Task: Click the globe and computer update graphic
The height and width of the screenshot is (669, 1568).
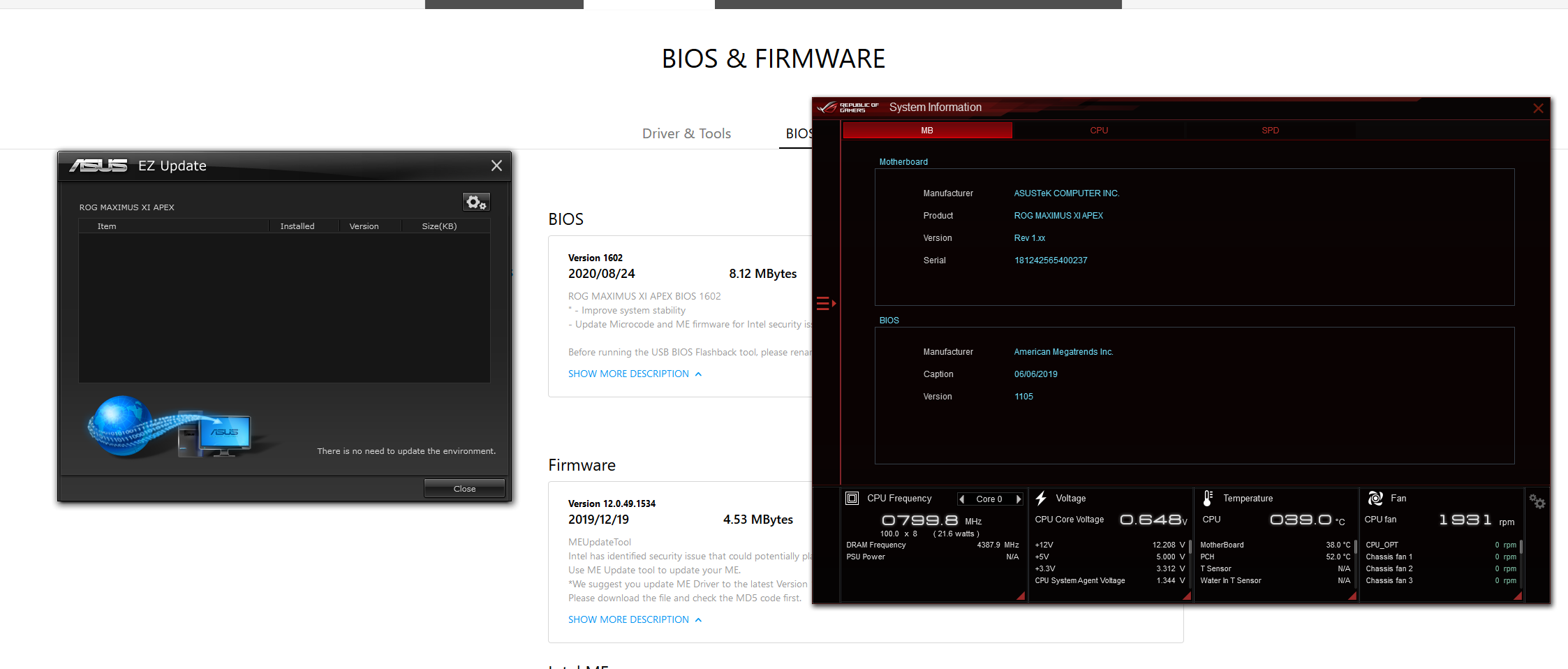Action: (170, 427)
